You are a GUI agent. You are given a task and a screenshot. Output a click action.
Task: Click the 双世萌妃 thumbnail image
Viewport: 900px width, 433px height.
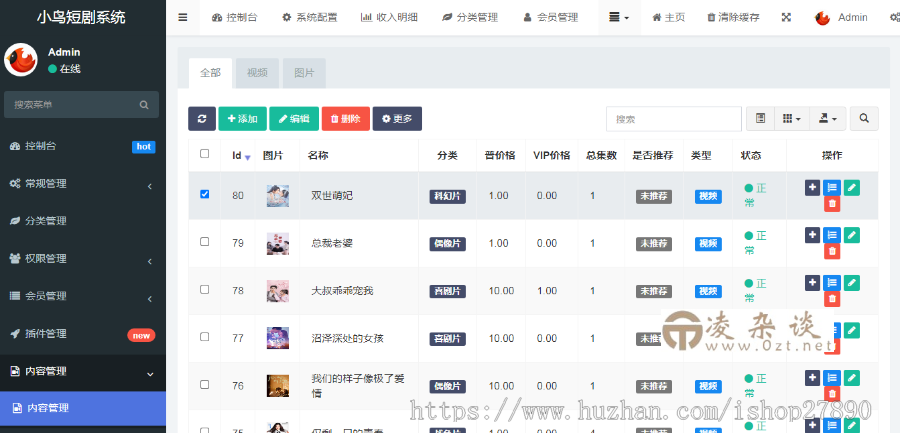tap(278, 196)
